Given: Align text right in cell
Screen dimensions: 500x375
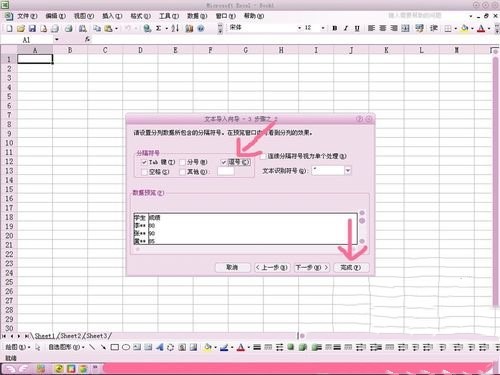Looking at the screenshot, I should tap(394, 28).
